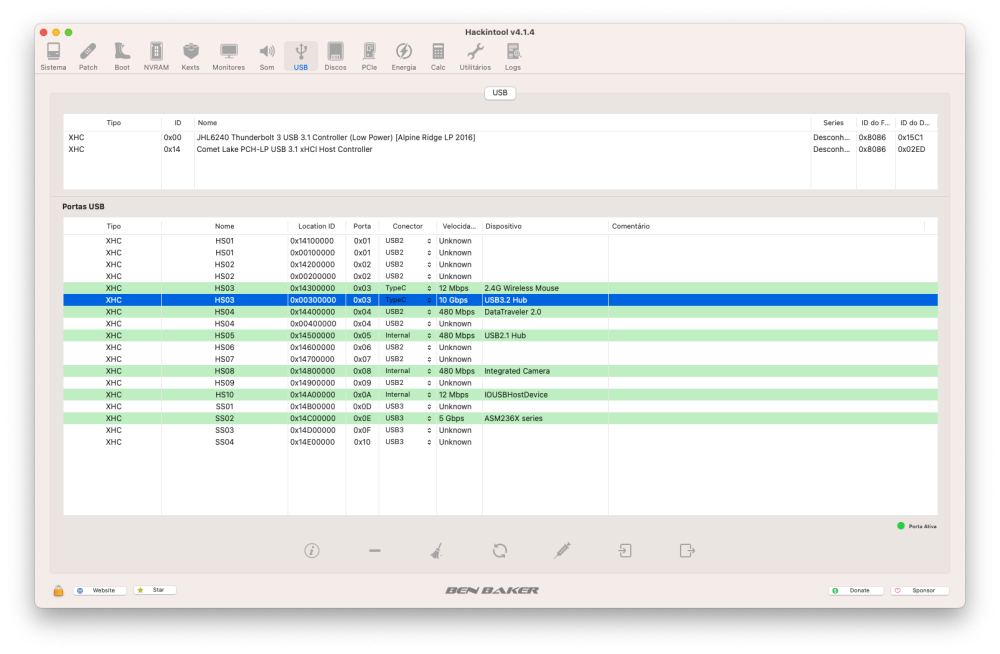This screenshot has height=654, width=1000.
Task: Click the Sponsor button
Action: (920, 591)
